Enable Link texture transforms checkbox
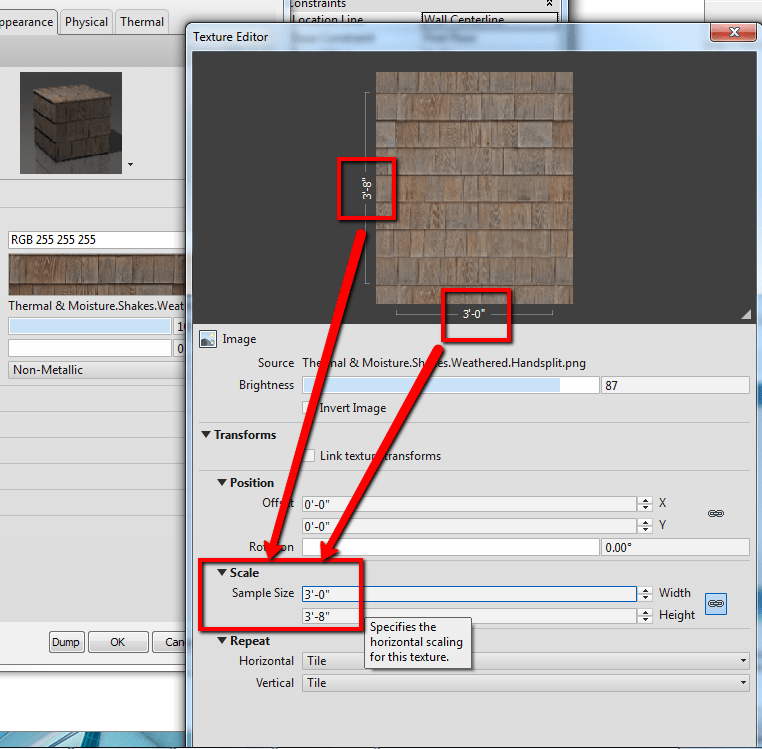Image resolution: width=762 pixels, height=749 pixels. [x=309, y=455]
